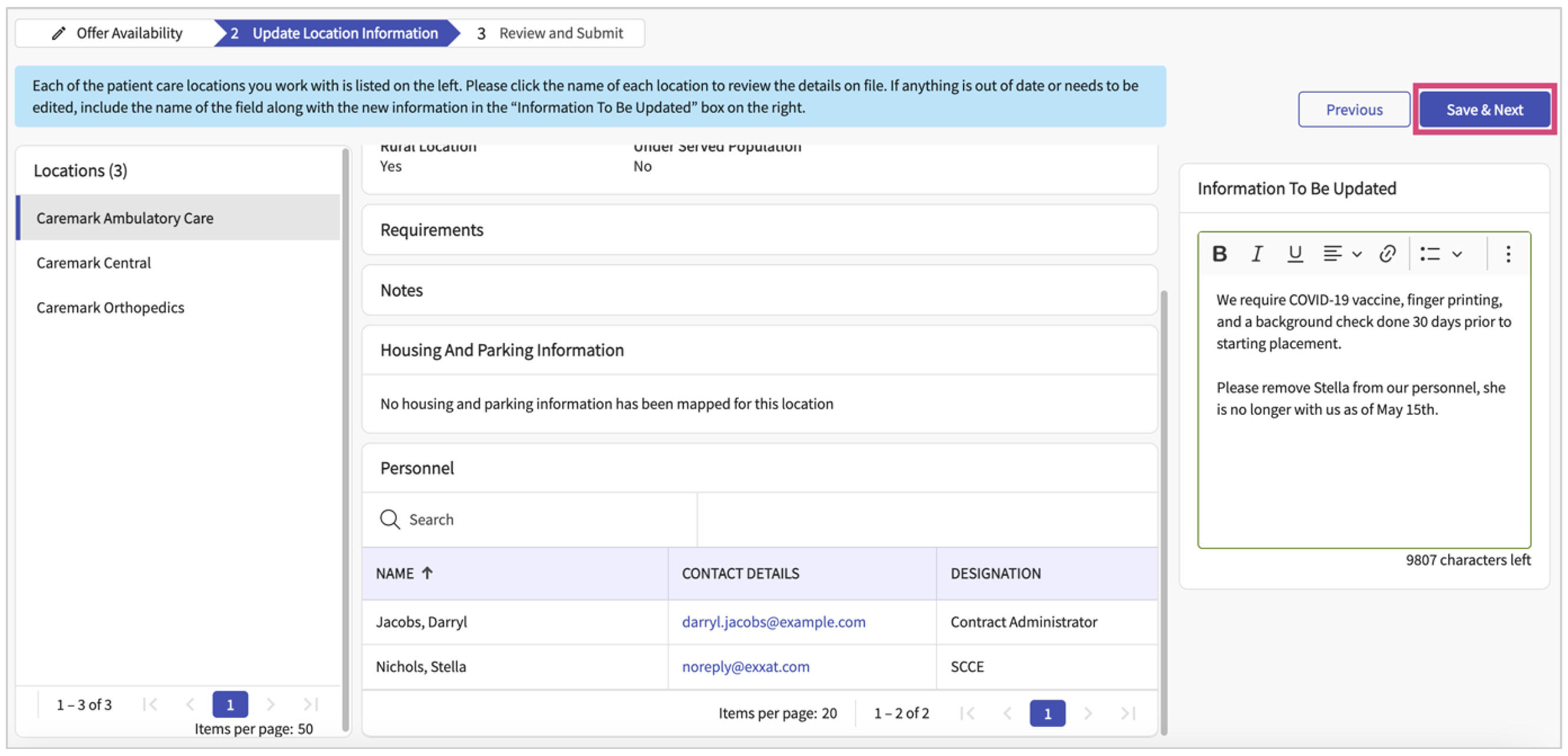Sort personnel by the NAME column arrow
The height and width of the screenshot is (756, 1568).
[x=427, y=573]
